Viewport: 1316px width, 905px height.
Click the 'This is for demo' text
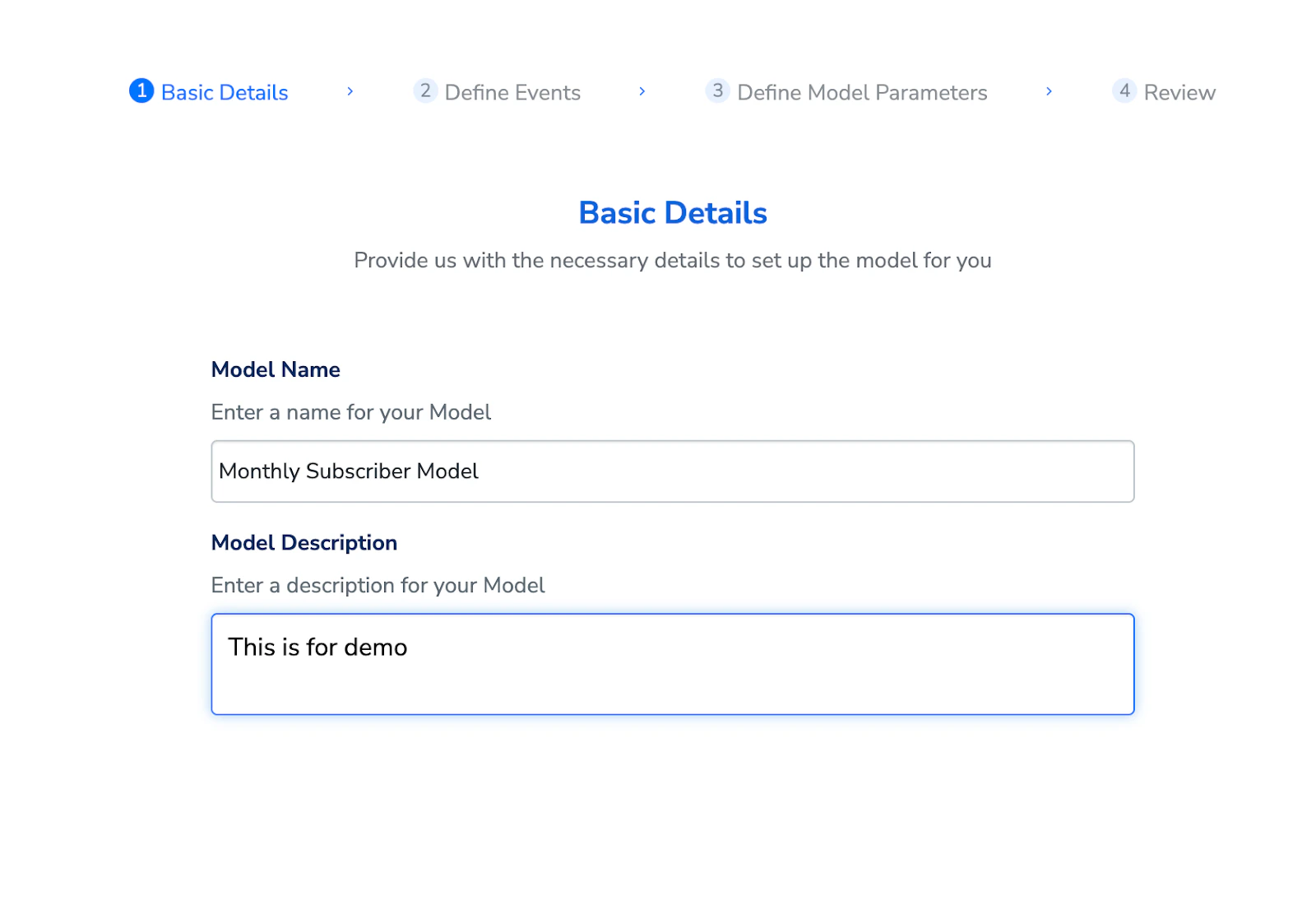tap(317, 647)
